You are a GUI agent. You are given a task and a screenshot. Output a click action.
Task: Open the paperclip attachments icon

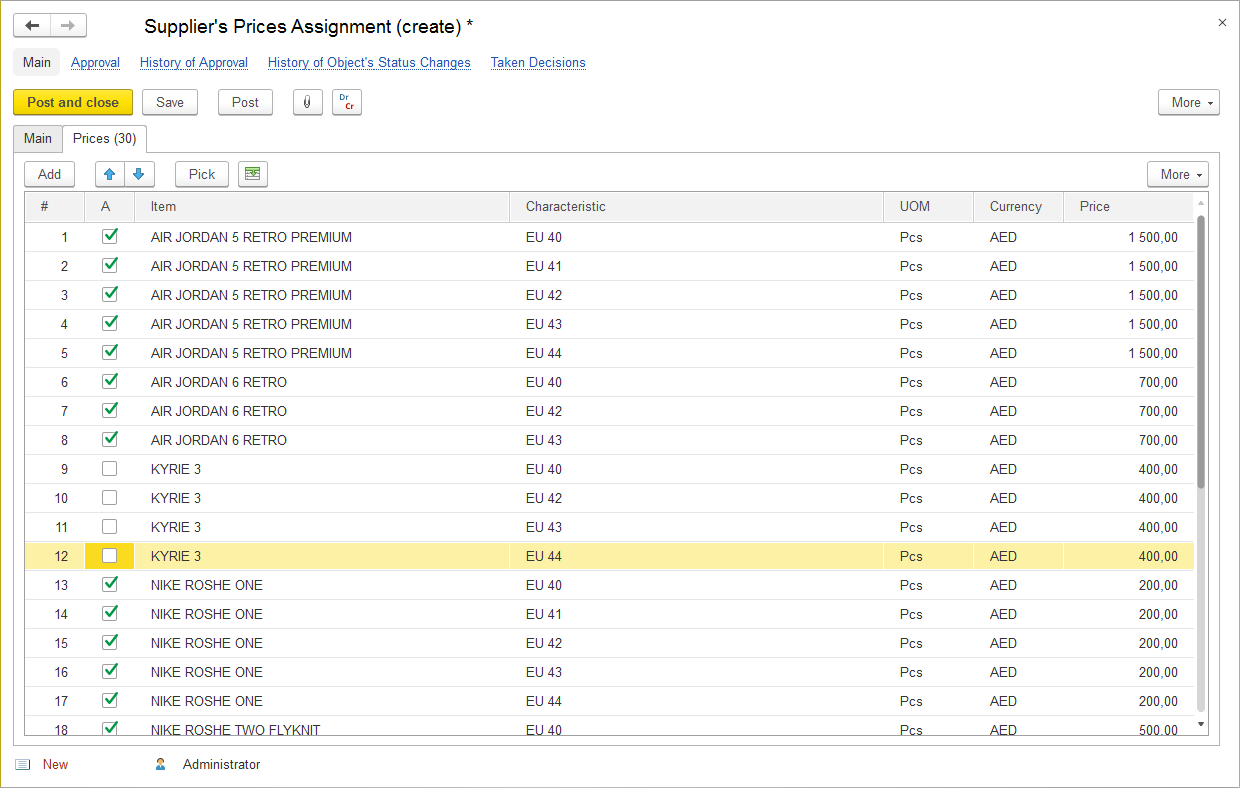307,102
